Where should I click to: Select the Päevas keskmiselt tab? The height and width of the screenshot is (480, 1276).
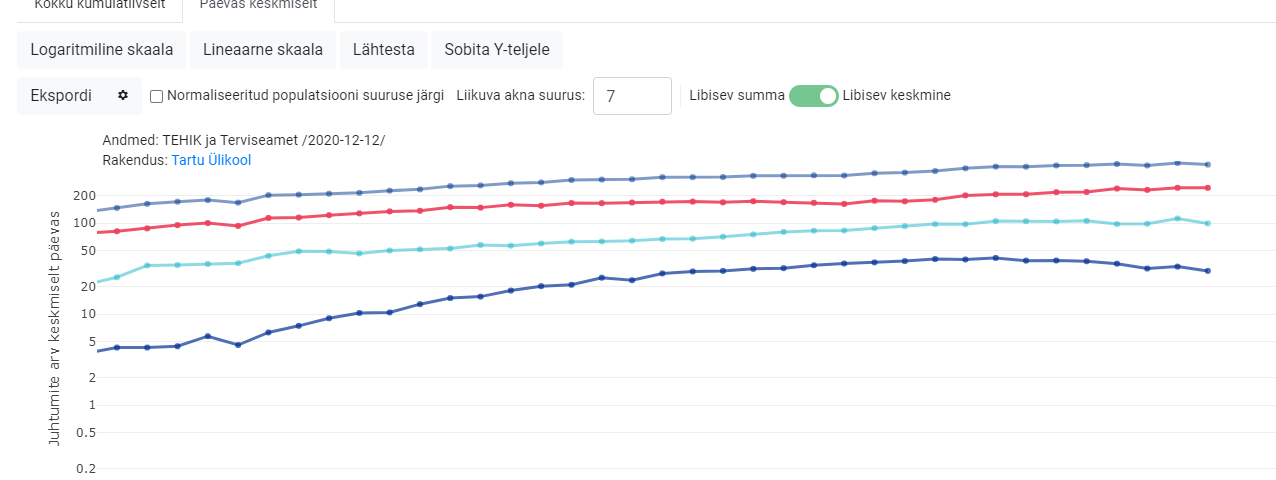(259, 6)
